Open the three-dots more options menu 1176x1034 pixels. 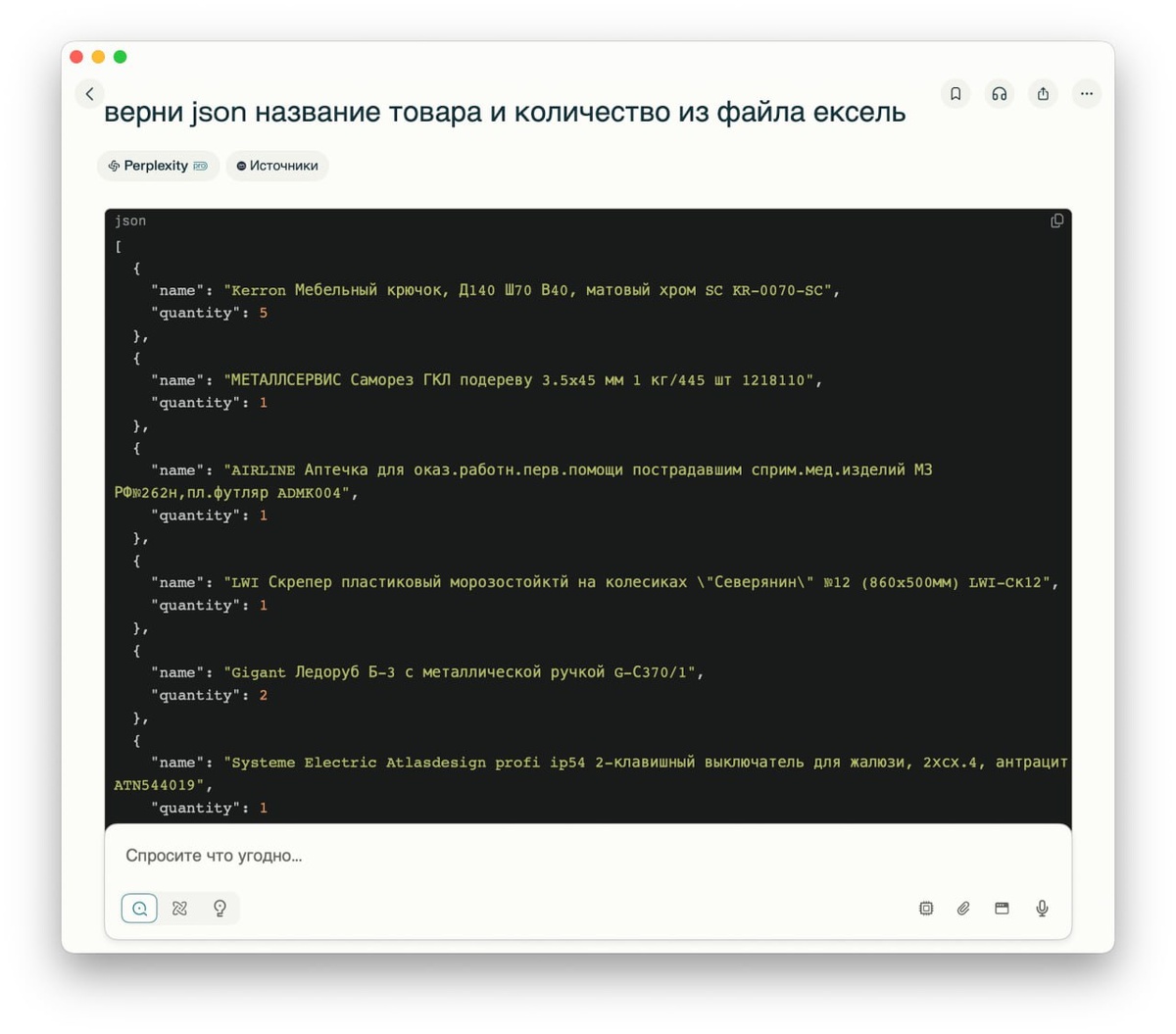[x=1087, y=94]
